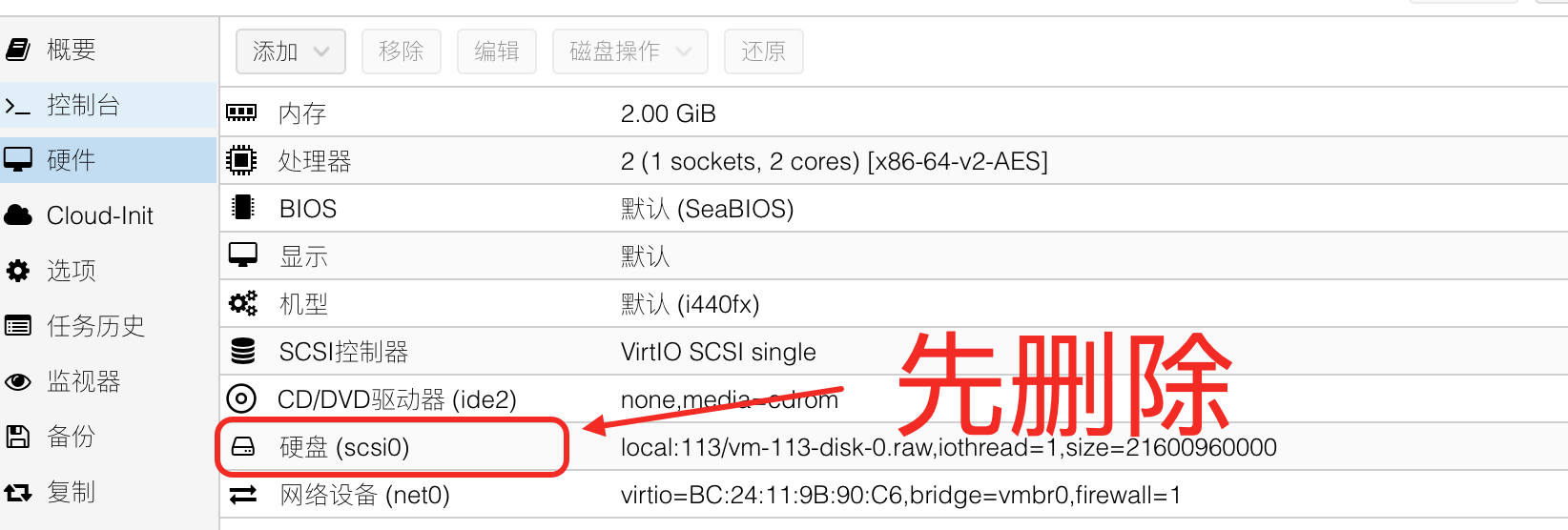The image size is (1568, 530).
Task: Click the hard disk (scsi0) drive icon
Action: point(243,446)
